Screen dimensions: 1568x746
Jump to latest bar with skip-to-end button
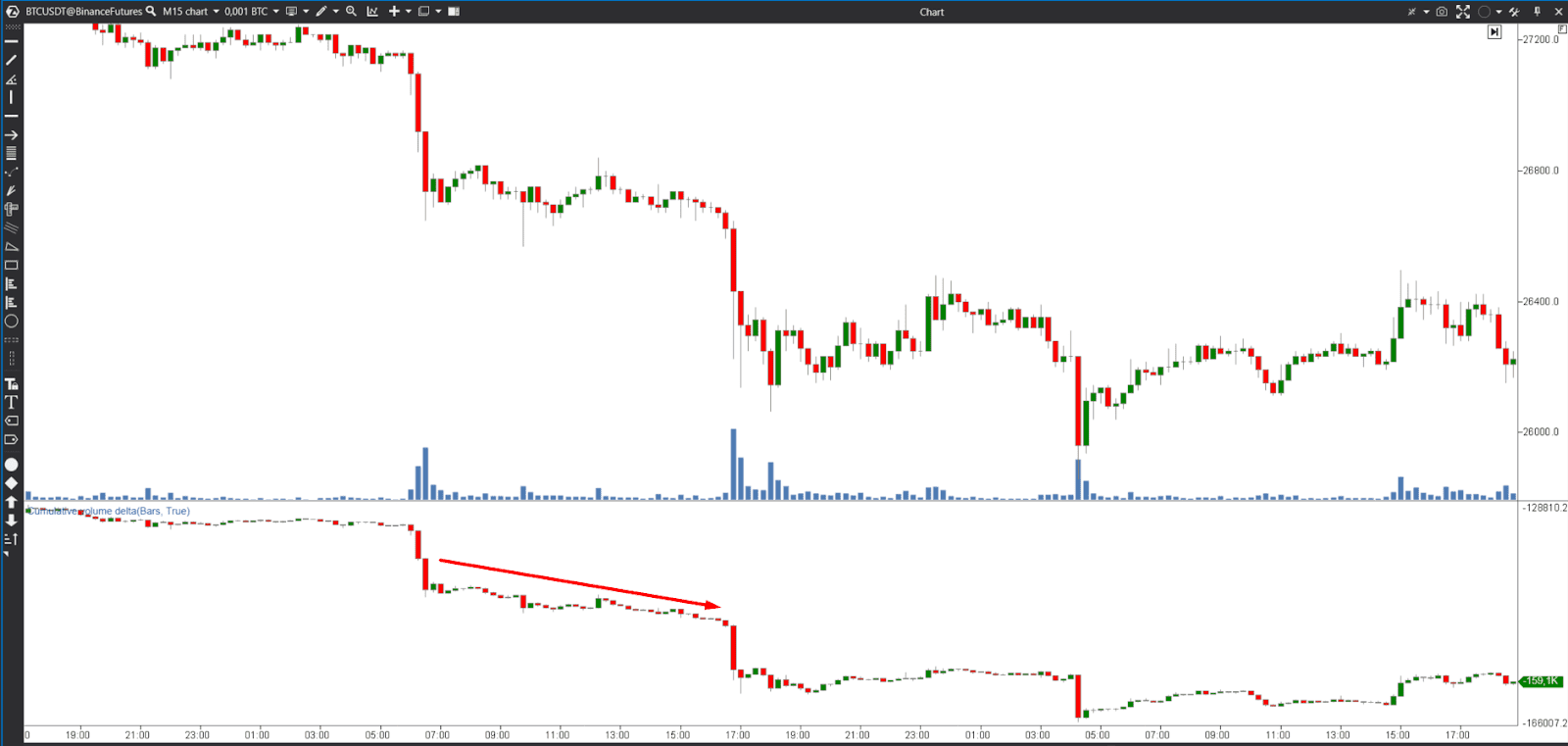tap(1494, 32)
